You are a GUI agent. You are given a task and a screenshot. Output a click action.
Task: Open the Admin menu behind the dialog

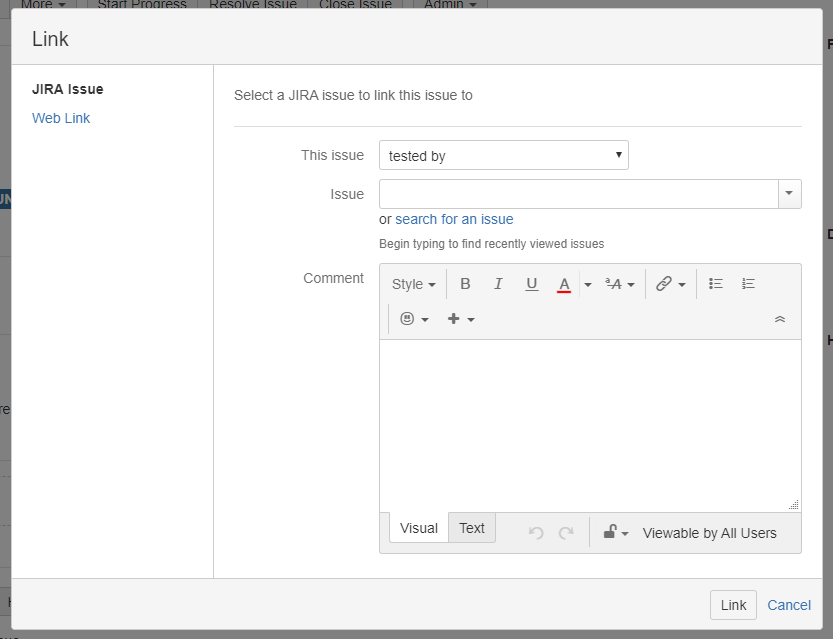(x=450, y=4)
